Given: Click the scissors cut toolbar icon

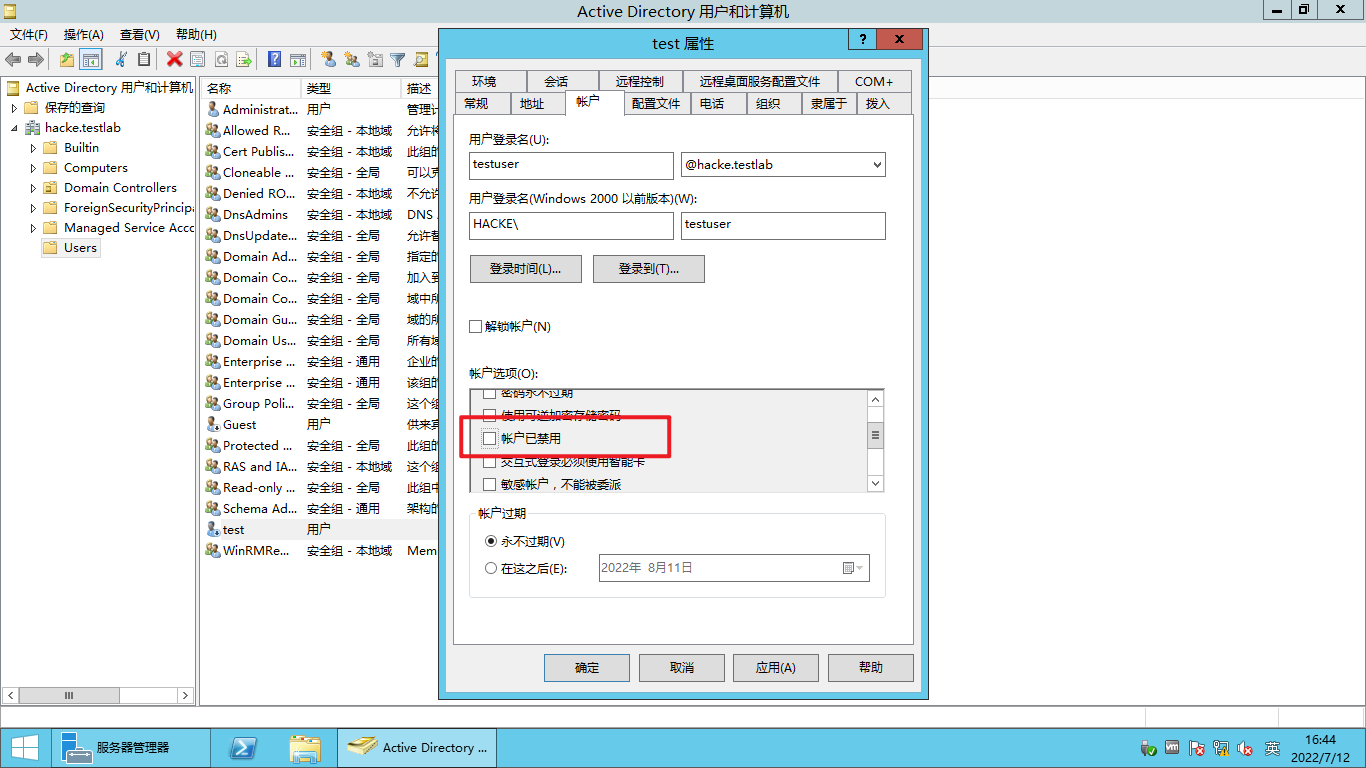Looking at the screenshot, I should [x=121, y=60].
